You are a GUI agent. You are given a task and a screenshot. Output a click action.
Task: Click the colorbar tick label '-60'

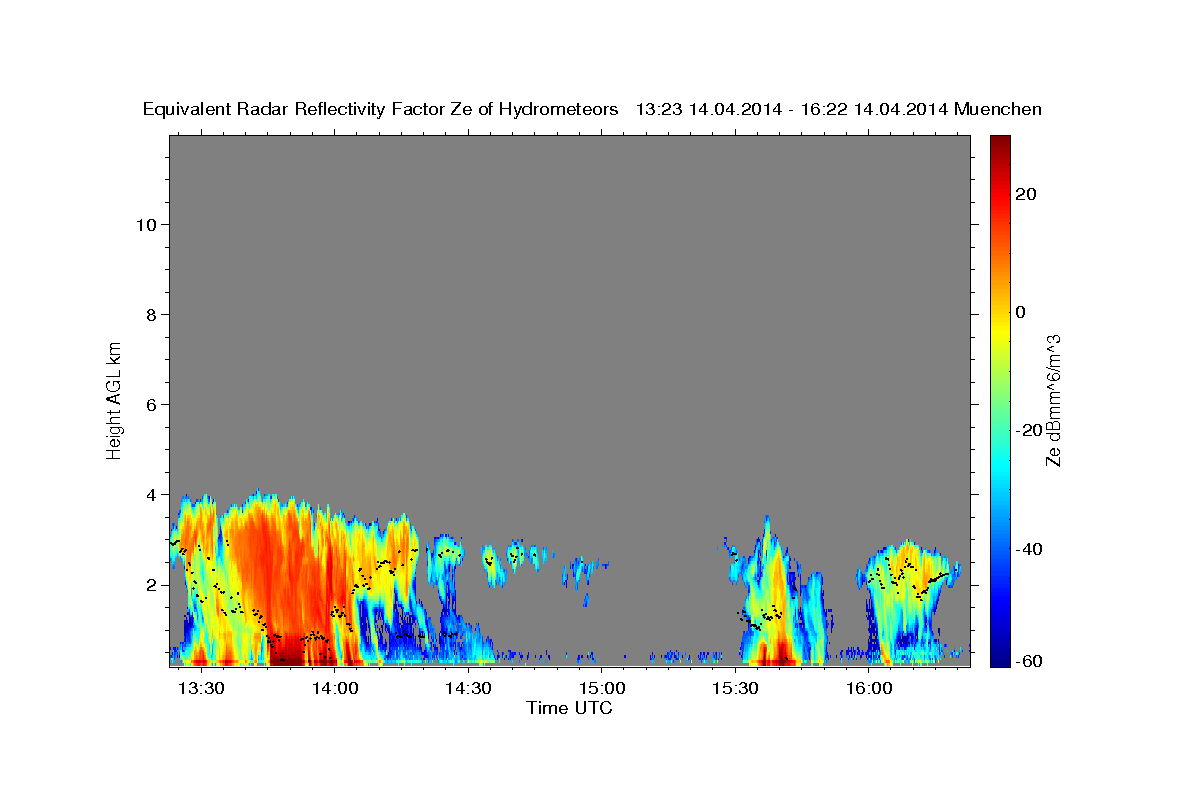tap(1027, 661)
